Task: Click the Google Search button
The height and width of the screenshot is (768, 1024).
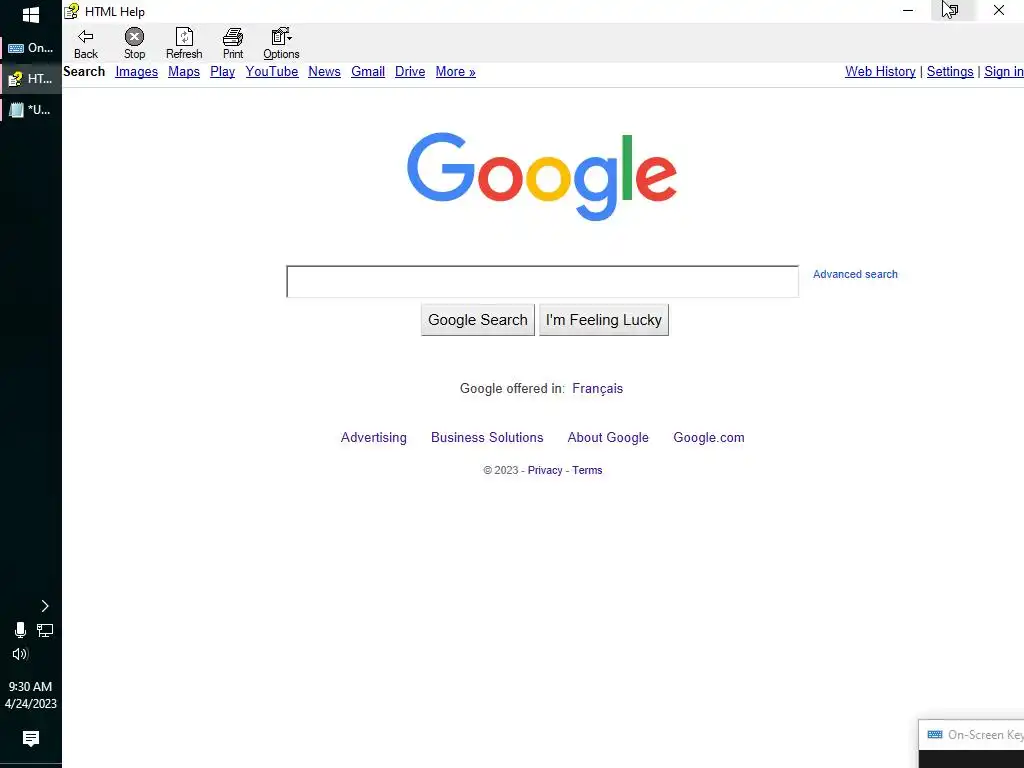Action: coord(477,320)
